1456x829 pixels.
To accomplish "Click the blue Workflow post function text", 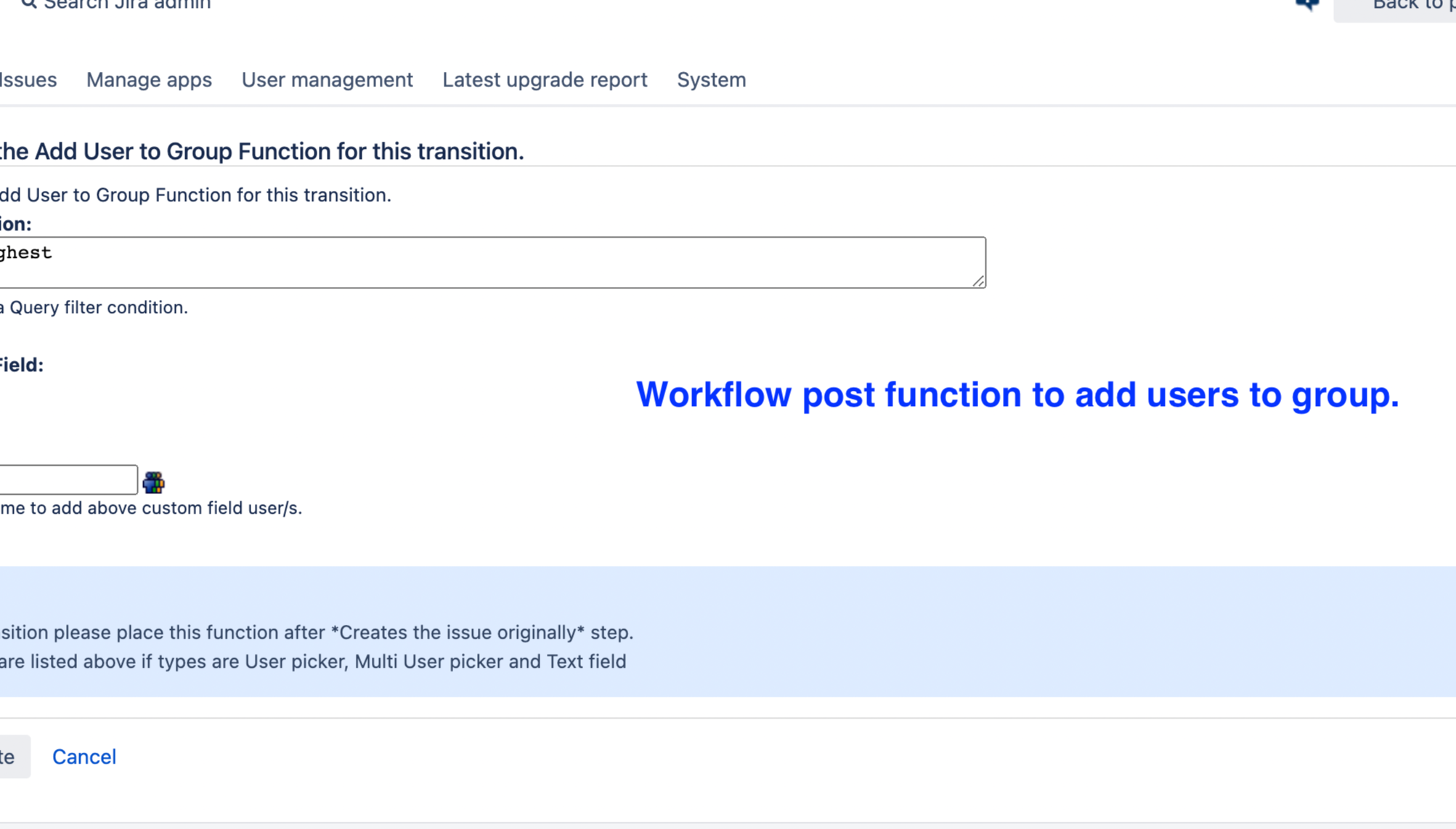I will pos(1017,395).
